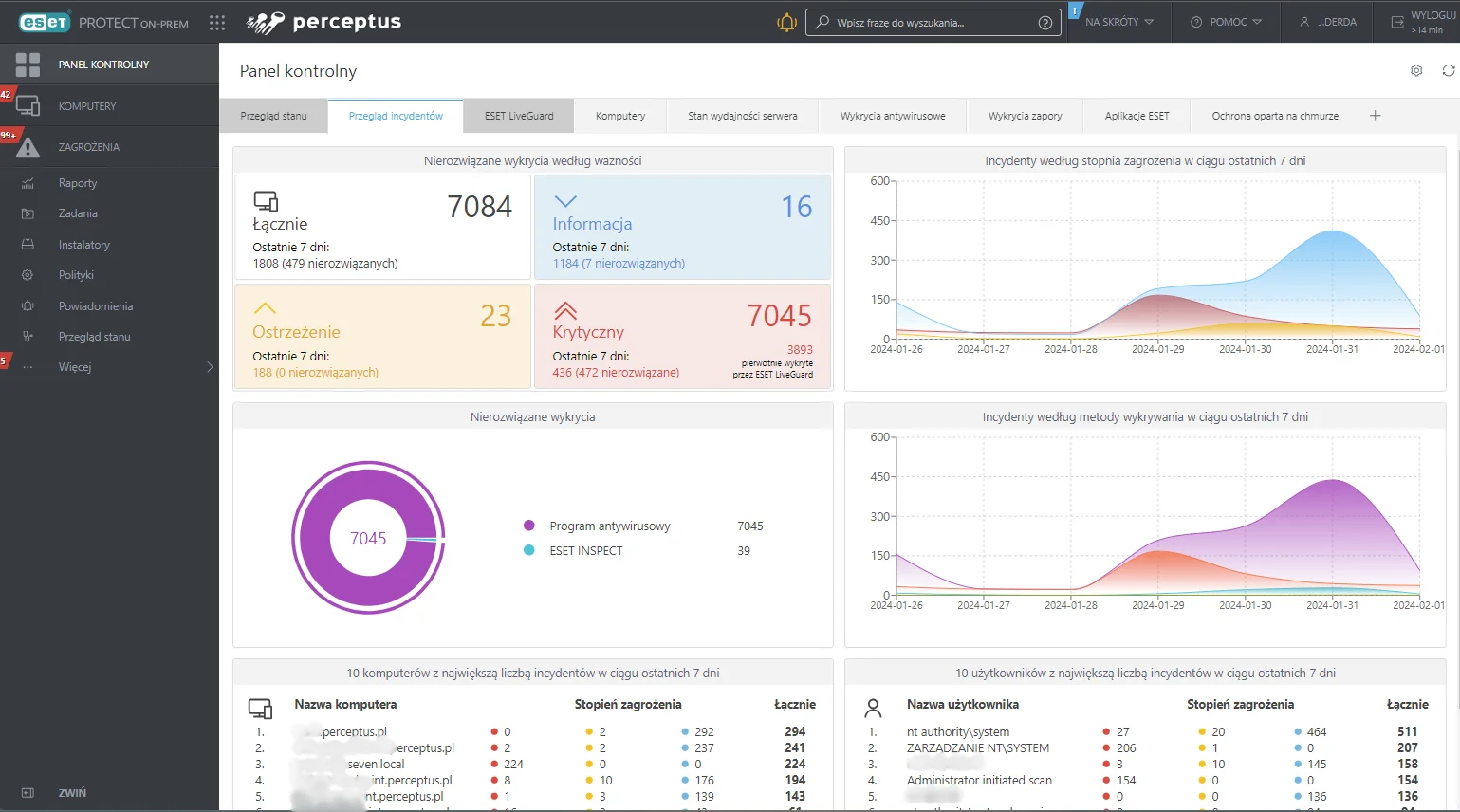Open the J.DERDA user account menu
Image resolution: width=1460 pixels, height=812 pixels.
click(x=1328, y=22)
